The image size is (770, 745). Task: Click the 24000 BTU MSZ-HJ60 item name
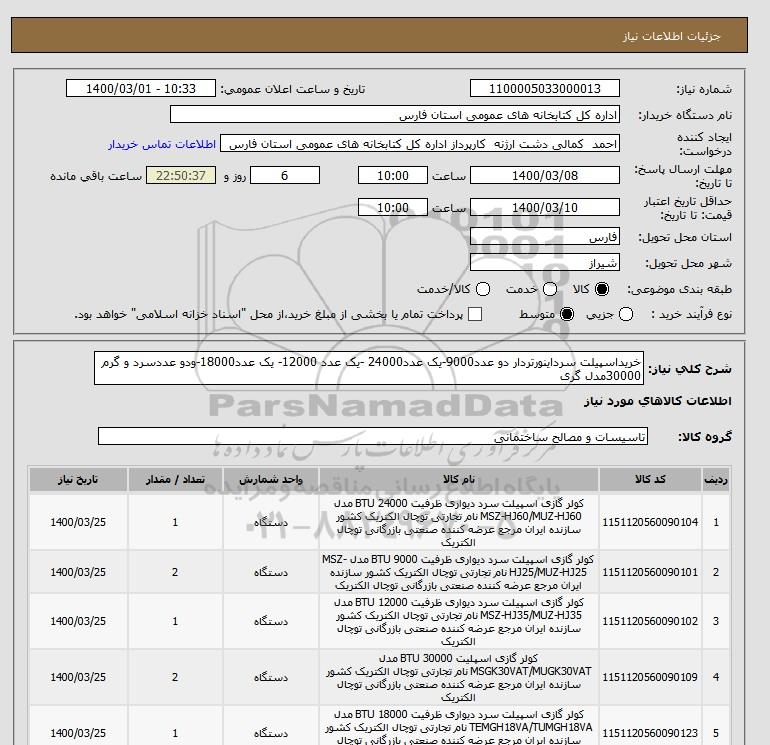point(459,523)
